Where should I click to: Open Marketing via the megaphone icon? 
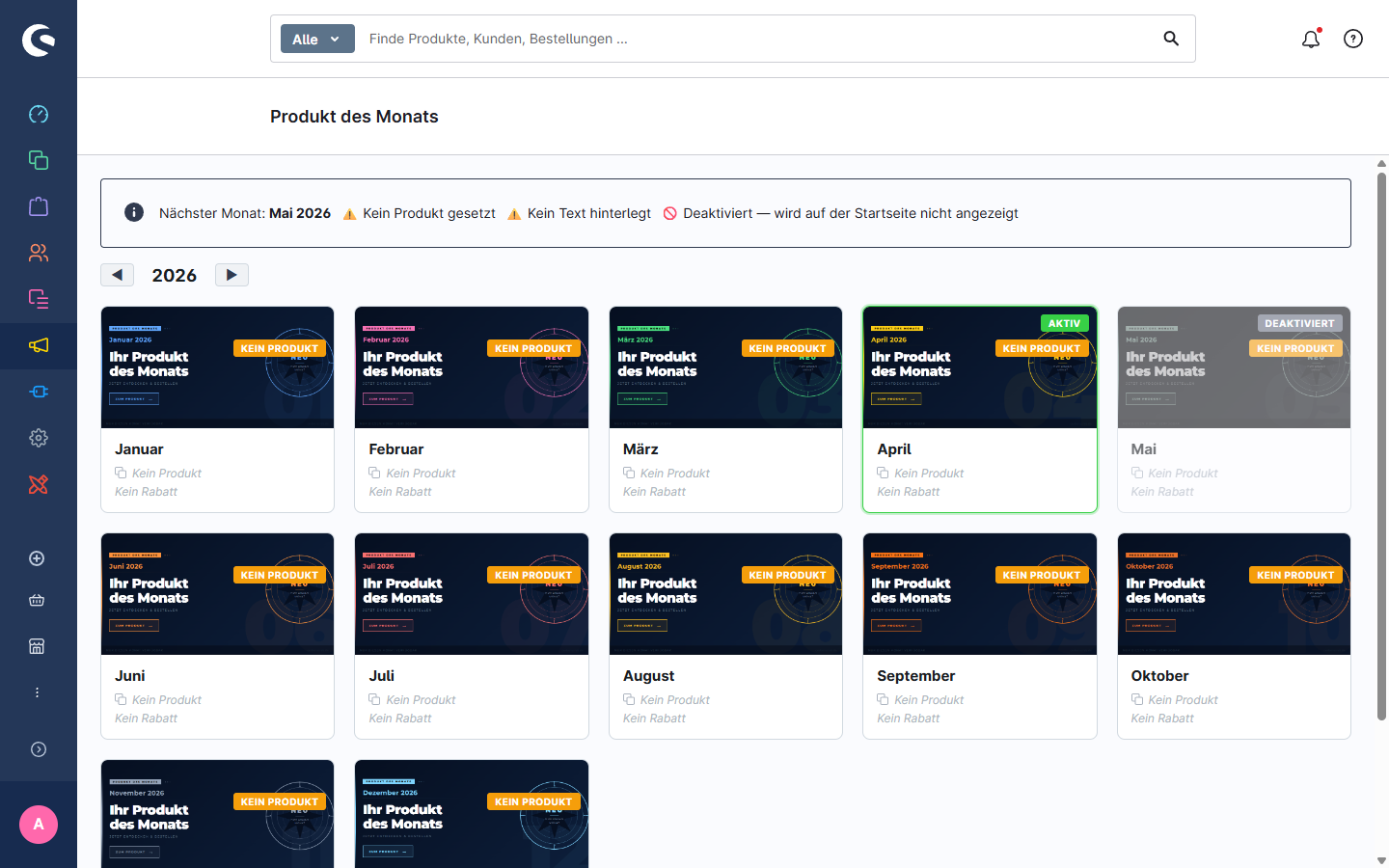coord(38,344)
